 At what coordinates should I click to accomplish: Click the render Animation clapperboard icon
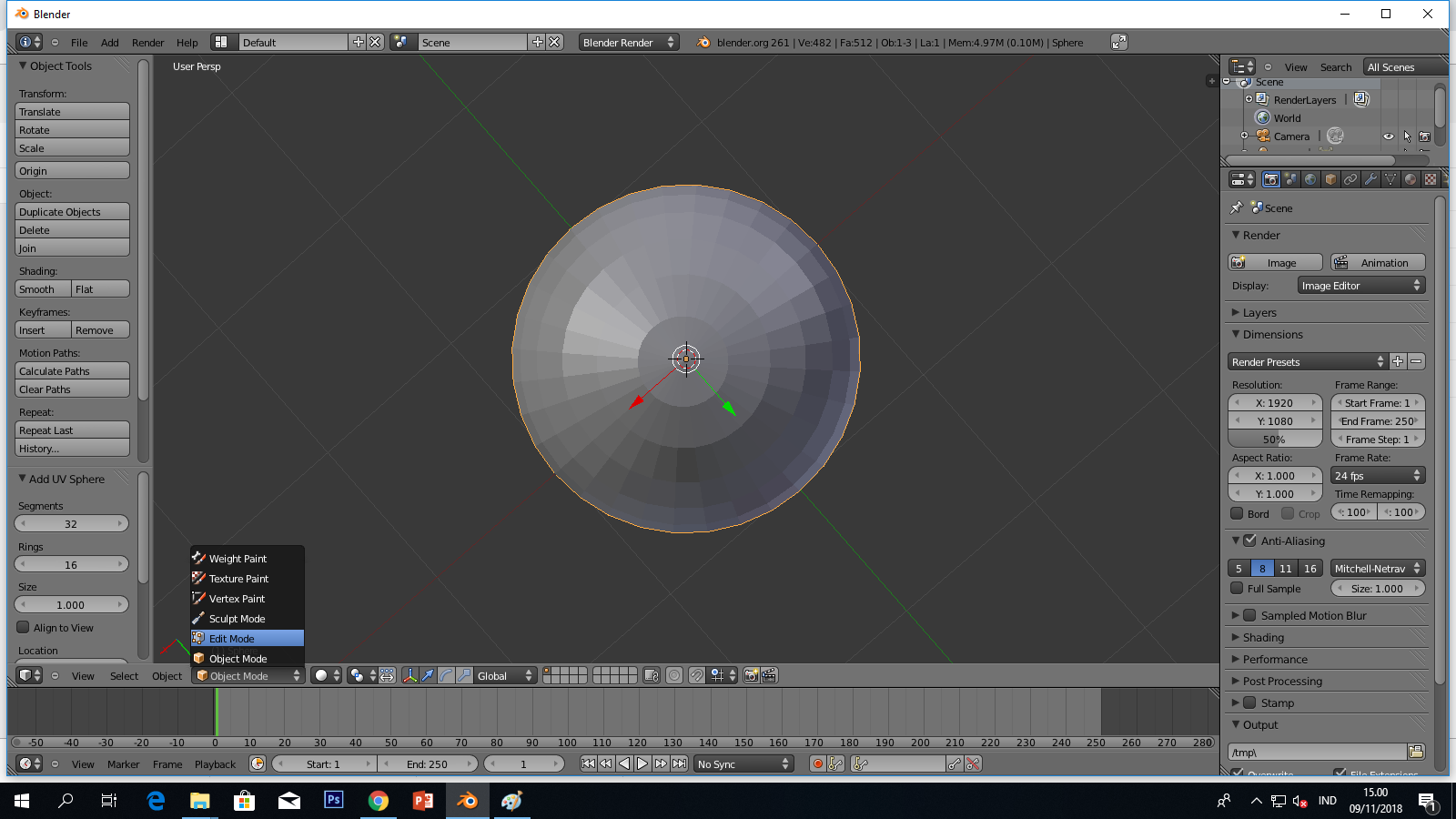tap(1378, 262)
